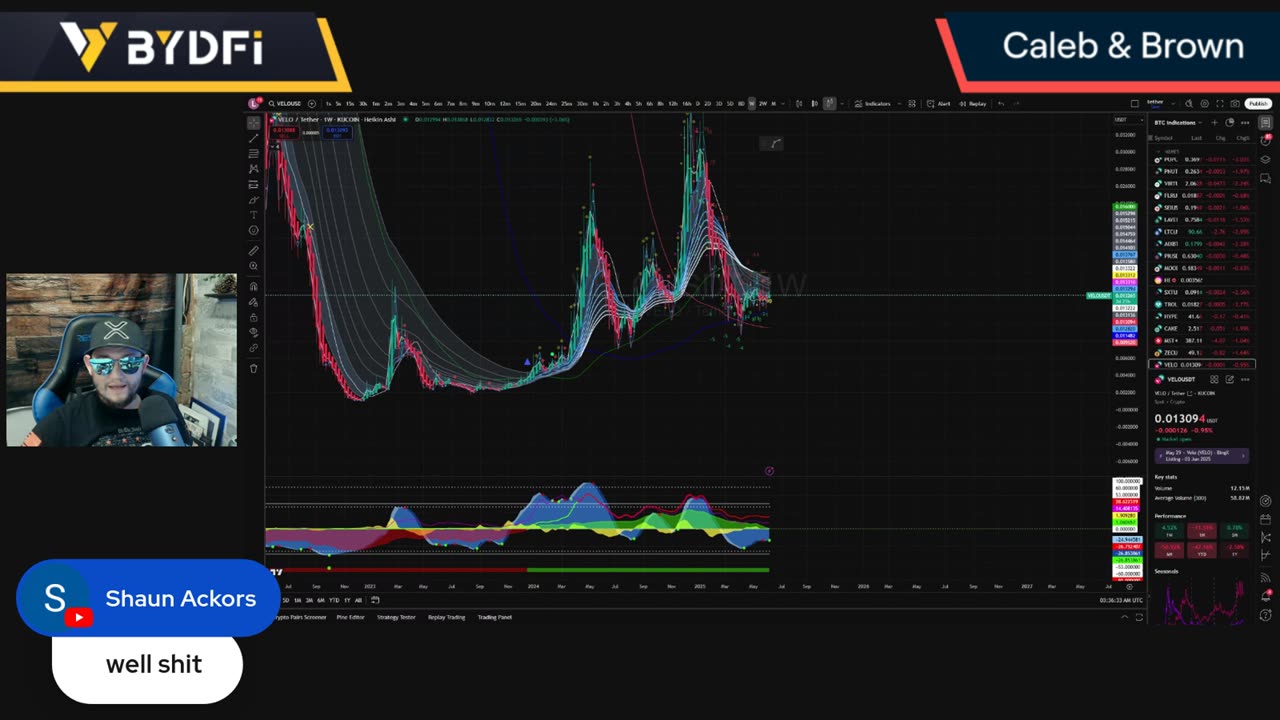Select the 1s timeframe
1280x720 pixels.
[328, 103]
